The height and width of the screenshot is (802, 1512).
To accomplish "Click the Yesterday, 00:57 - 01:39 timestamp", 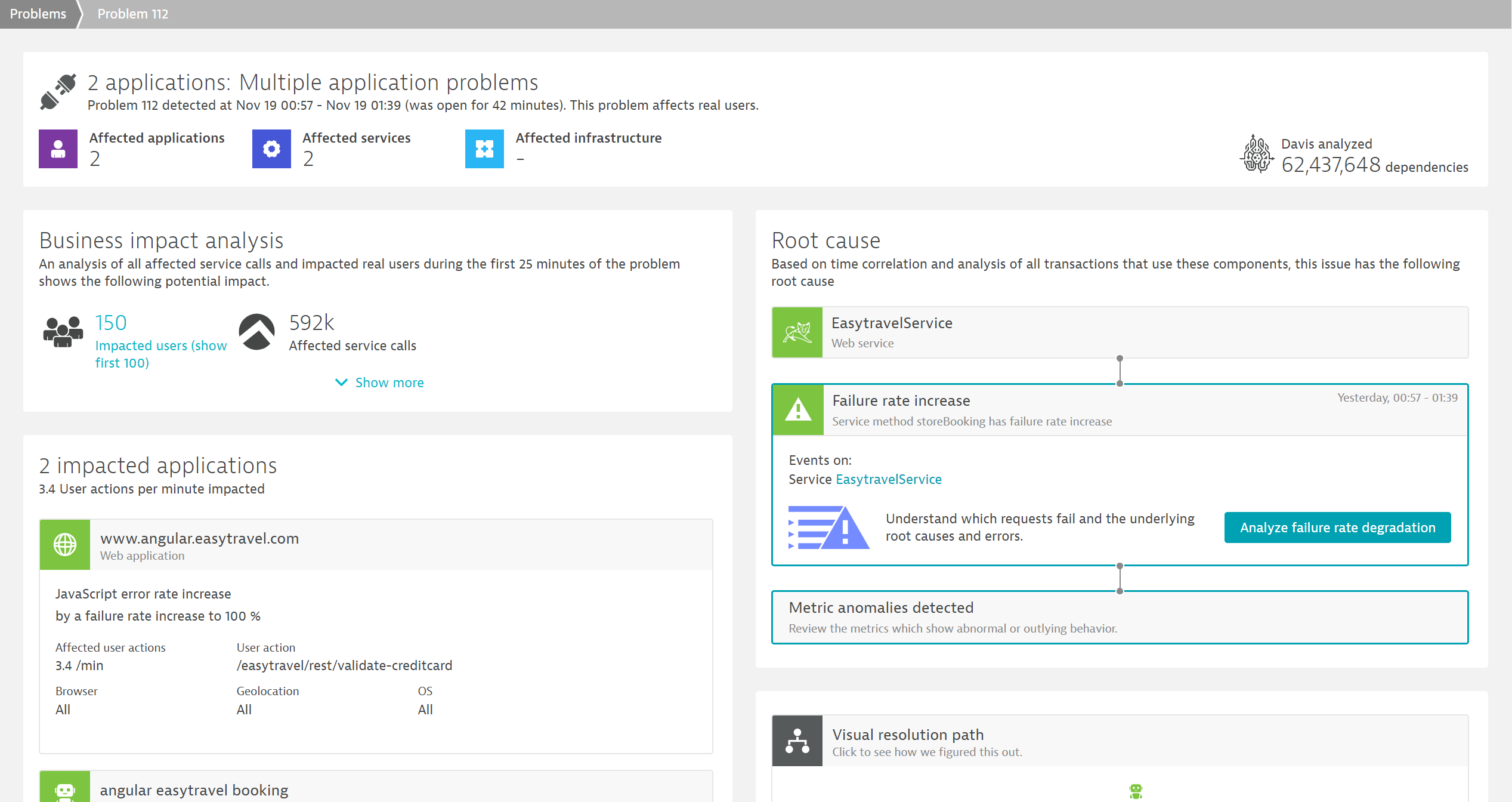I will point(1397,397).
